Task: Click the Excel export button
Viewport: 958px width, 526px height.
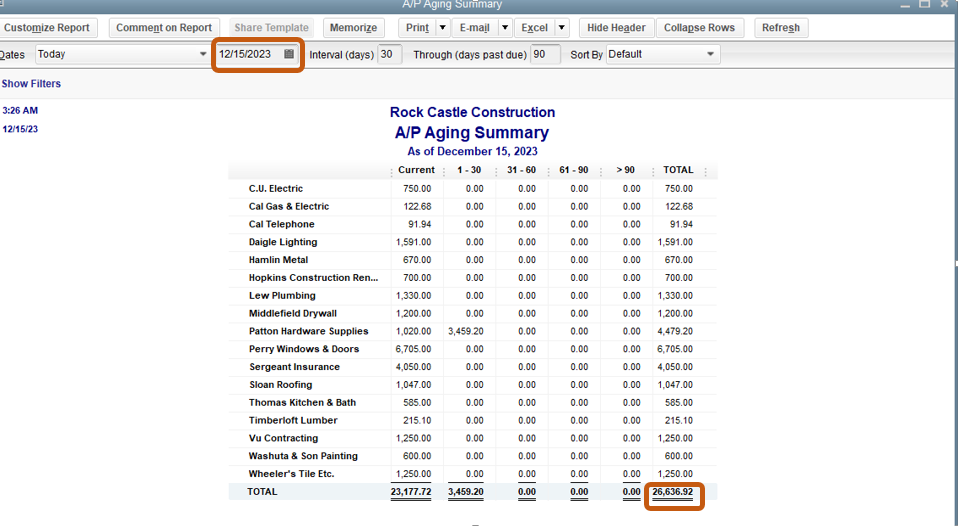Action: (534, 28)
